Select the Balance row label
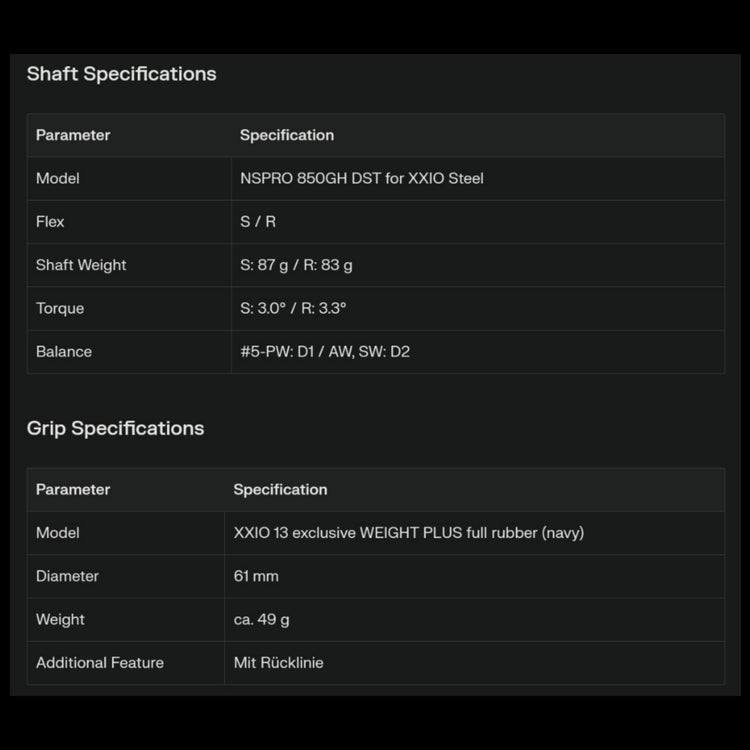Screen dimensions: 750x750 point(64,351)
